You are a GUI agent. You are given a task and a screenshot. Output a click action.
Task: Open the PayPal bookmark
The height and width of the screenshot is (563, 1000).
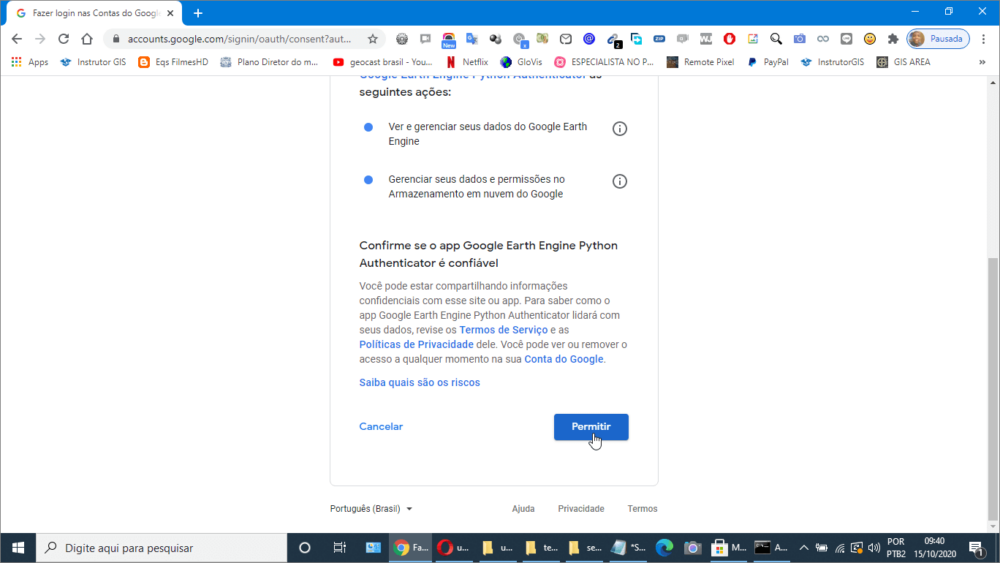(x=768, y=62)
